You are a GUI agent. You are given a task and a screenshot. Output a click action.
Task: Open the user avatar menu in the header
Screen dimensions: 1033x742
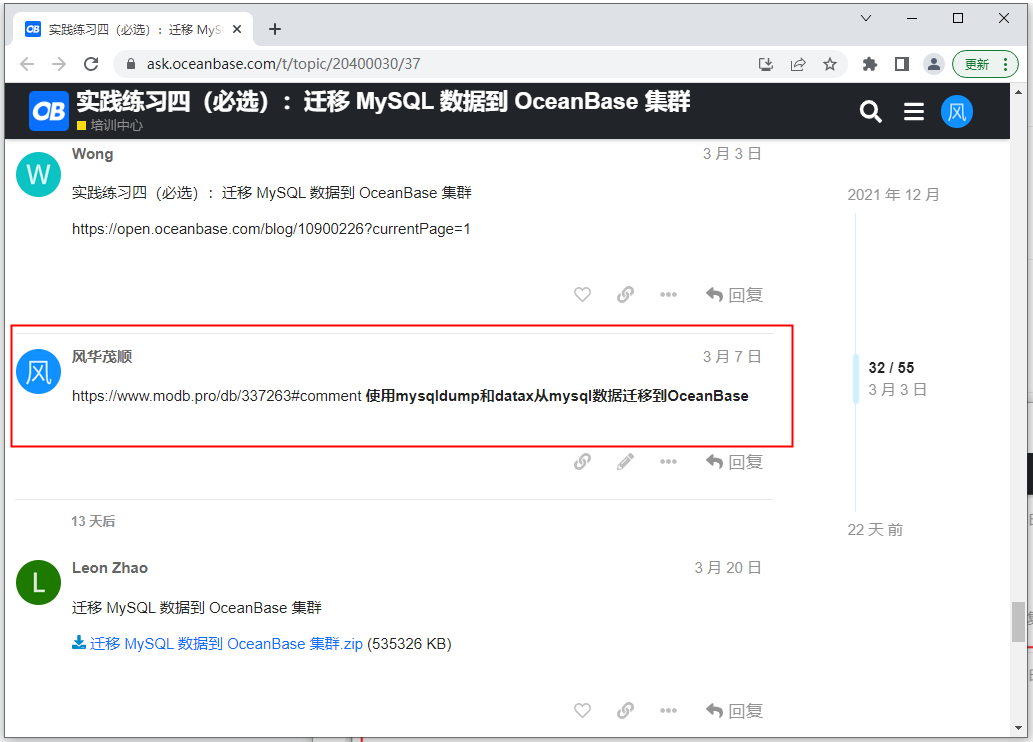(957, 111)
